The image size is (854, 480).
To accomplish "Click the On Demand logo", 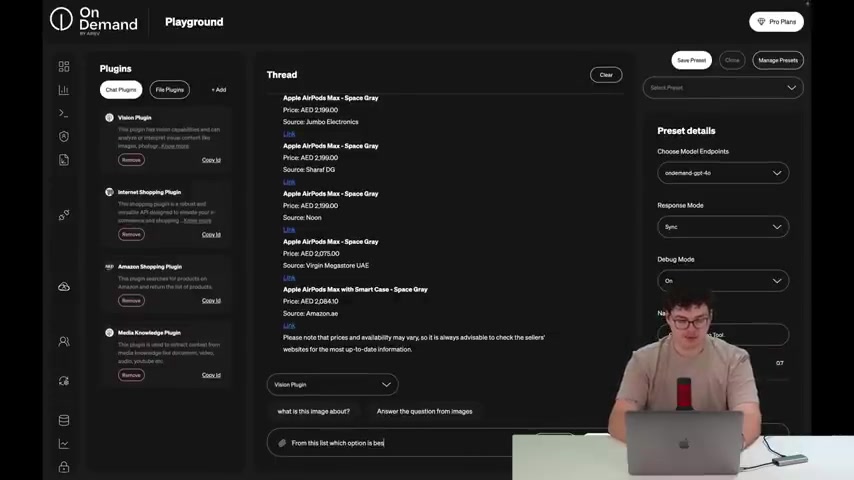I will tap(94, 21).
